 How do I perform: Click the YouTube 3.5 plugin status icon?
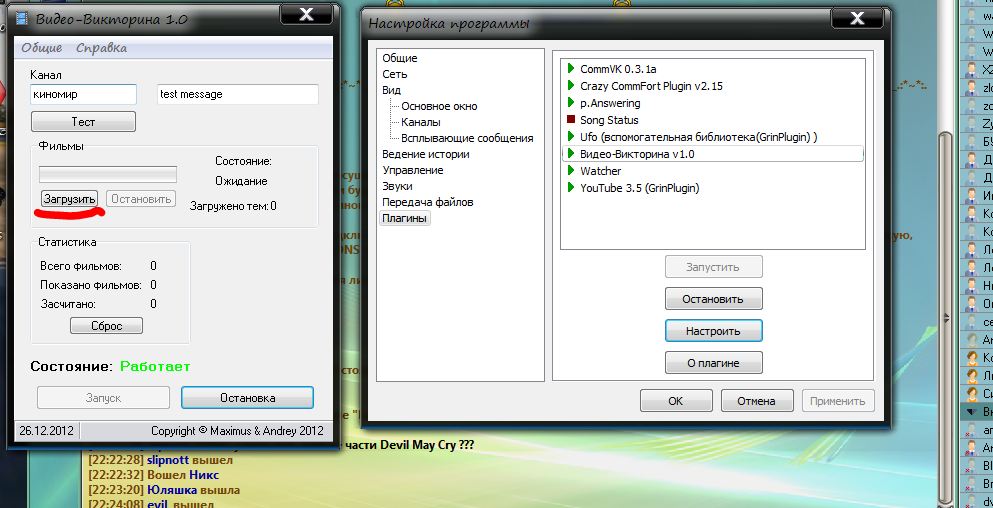[x=570, y=188]
